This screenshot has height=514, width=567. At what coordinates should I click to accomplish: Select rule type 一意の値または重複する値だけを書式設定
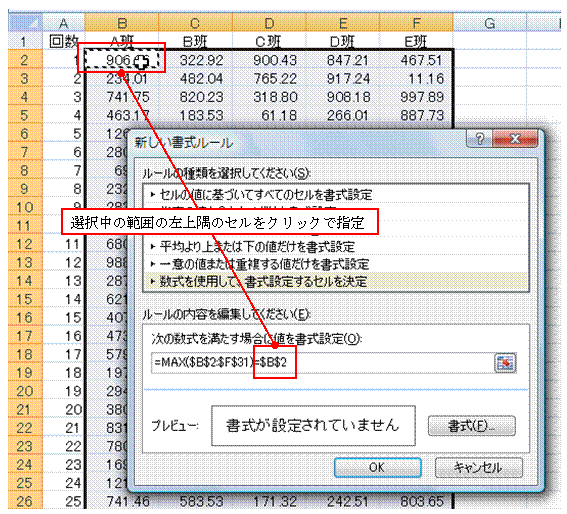coord(336,264)
